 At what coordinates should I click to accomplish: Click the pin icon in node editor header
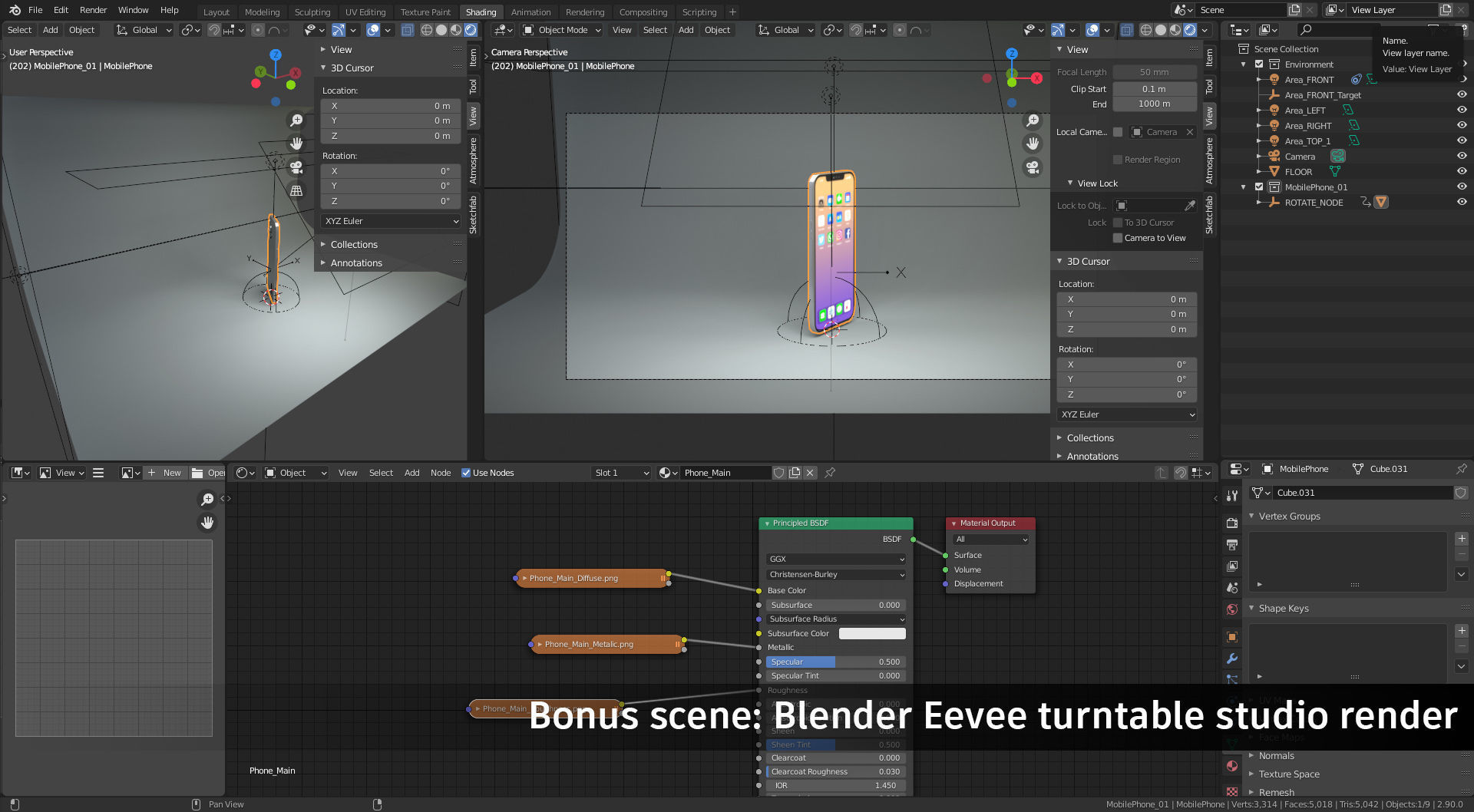click(830, 473)
